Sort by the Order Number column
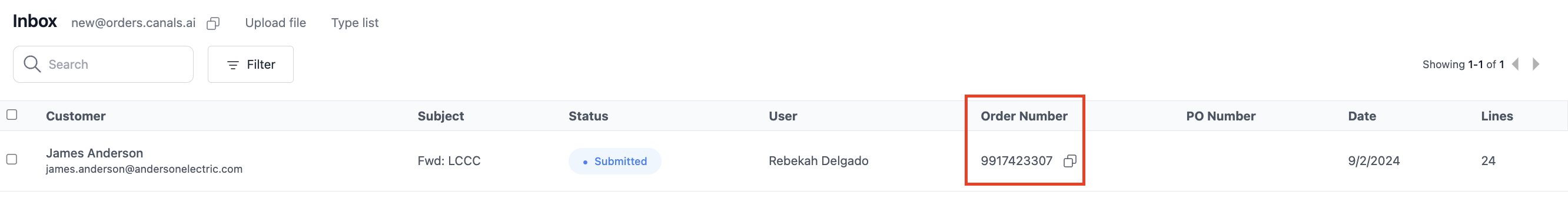Viewport: 1568px width, 215px height. click(1024, 116)
